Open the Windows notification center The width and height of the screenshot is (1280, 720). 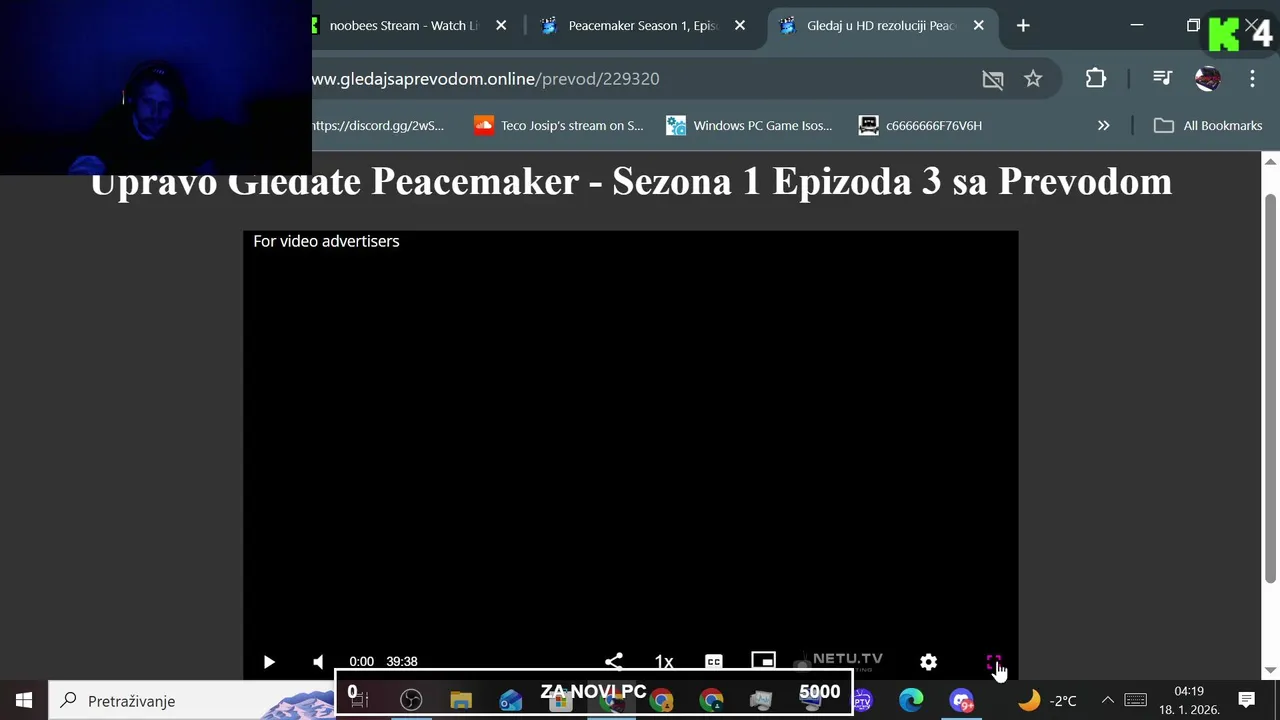tap(1247, 700)
